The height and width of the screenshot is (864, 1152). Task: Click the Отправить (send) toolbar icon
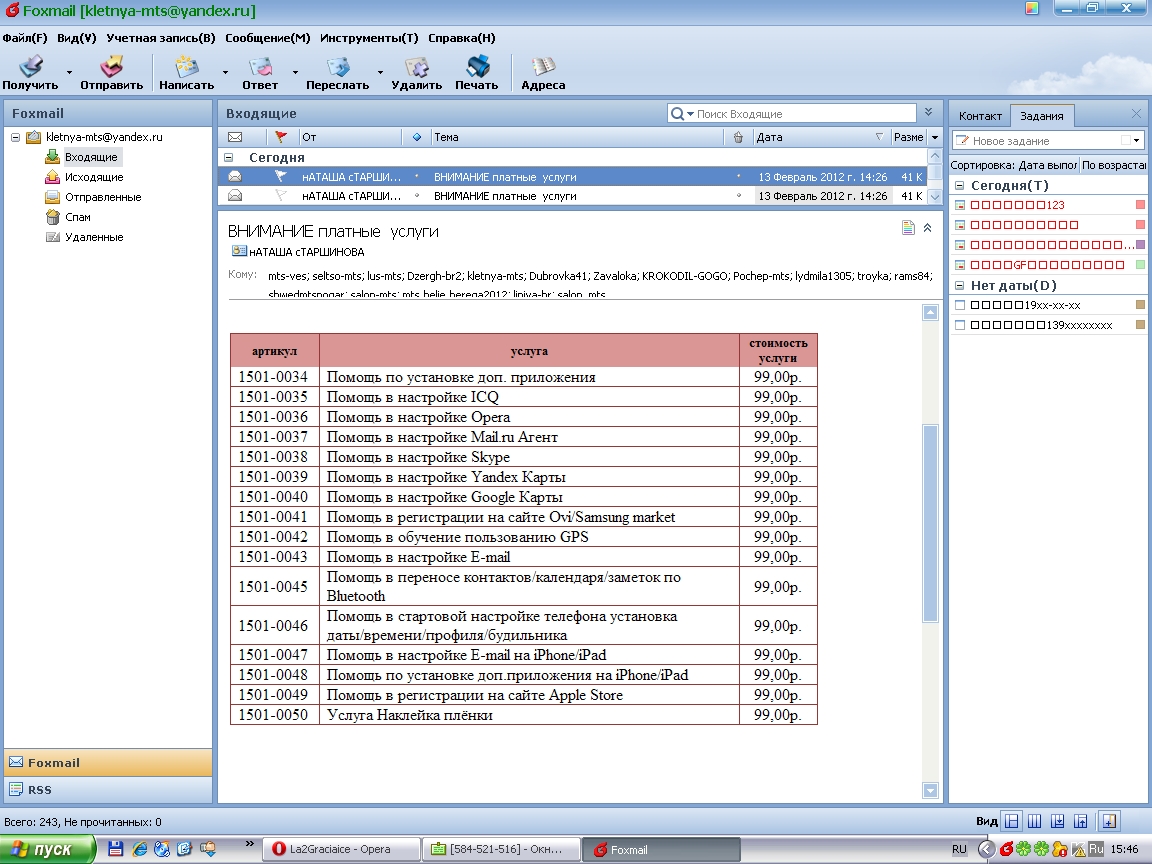tap(112, 66)
